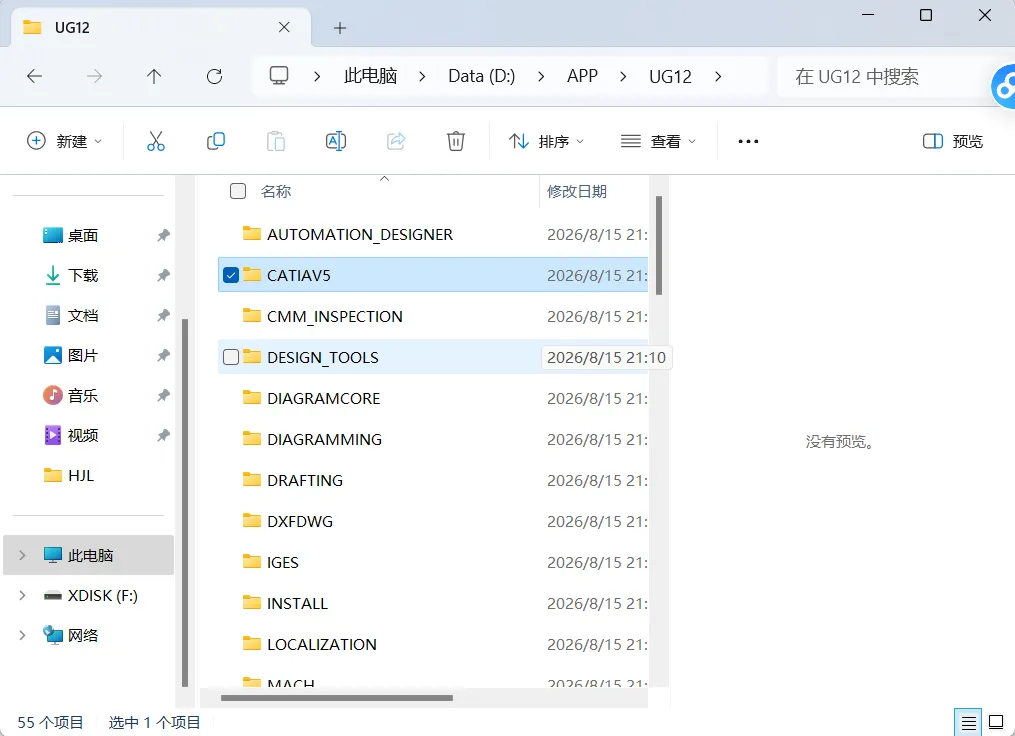Uncheck the CATIAV5 folder checkbox
Image resolution: width=1015 pixels, height=736 pixels.
pos(231,275)
